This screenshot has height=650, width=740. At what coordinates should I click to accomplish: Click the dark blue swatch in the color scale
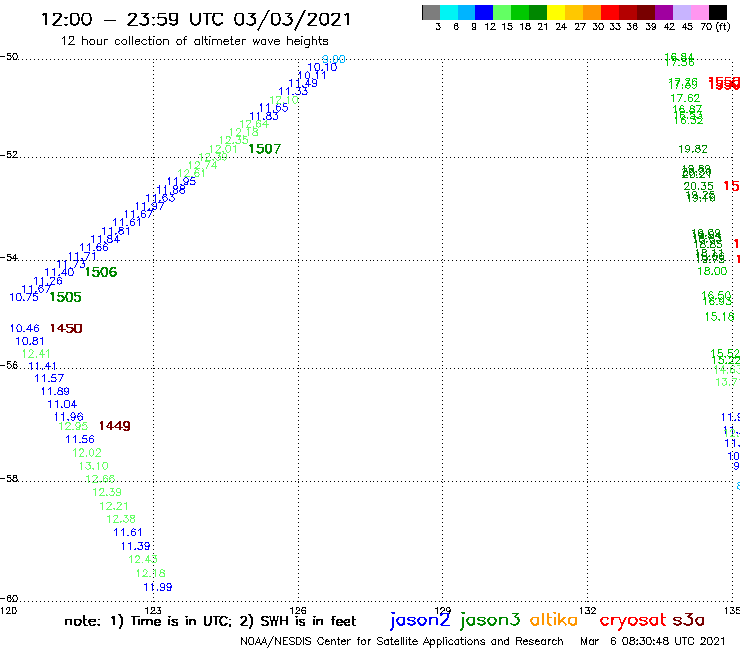pos(484,12)
